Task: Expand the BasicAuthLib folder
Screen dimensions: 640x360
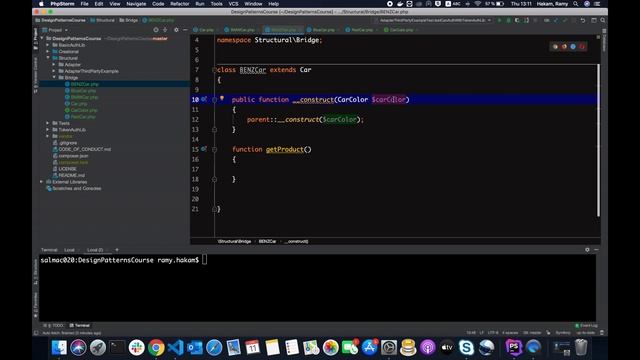Action: [x=48, y=45]
